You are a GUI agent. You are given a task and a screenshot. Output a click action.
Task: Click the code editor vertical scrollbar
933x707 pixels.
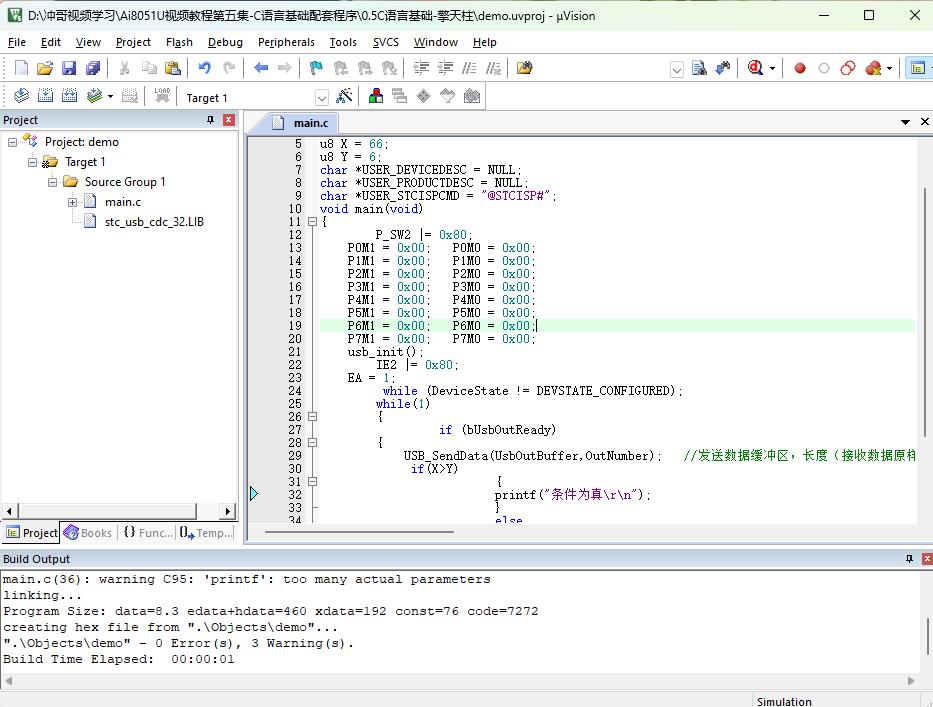pos(924,314)
